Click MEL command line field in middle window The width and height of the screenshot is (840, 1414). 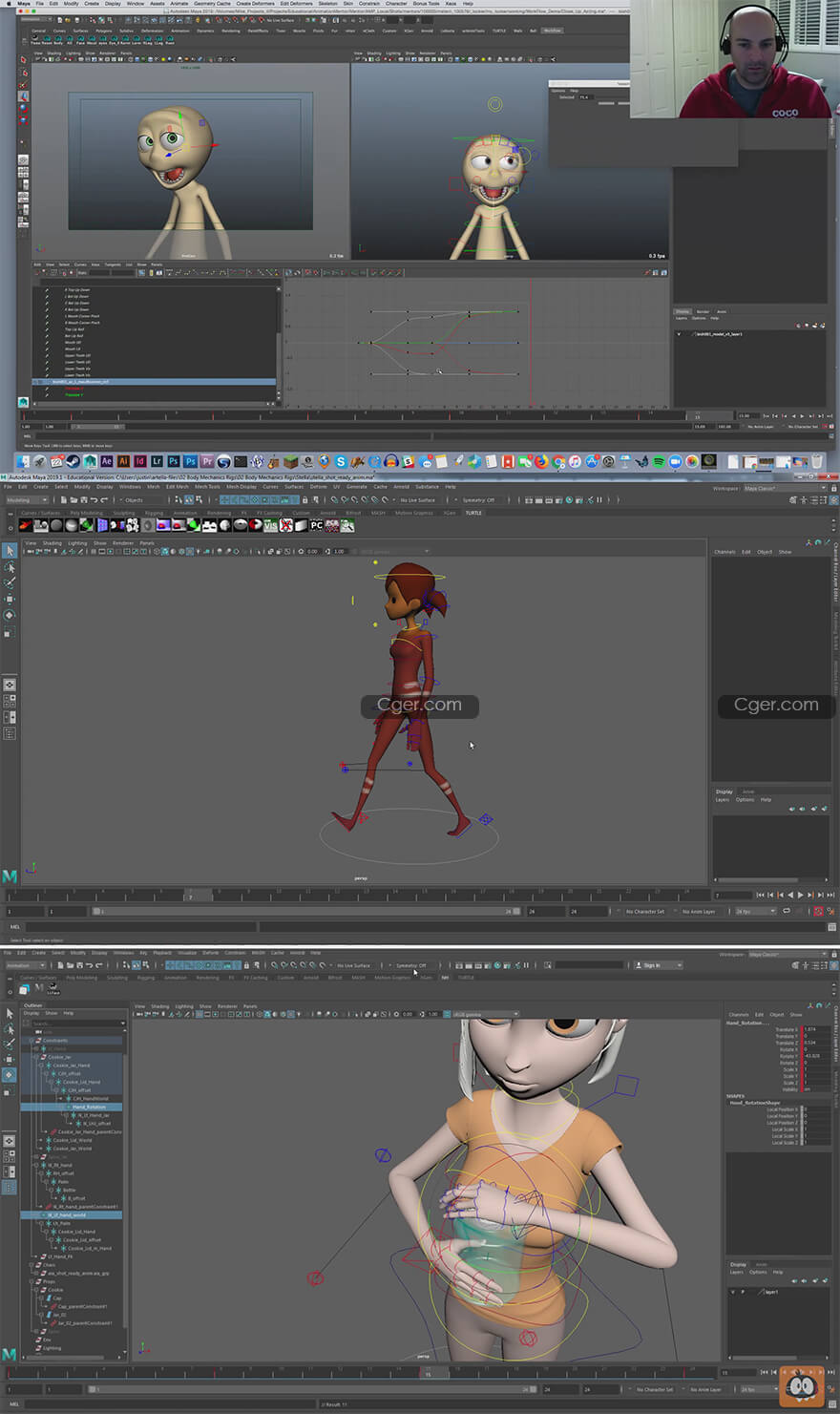point(140,926)
